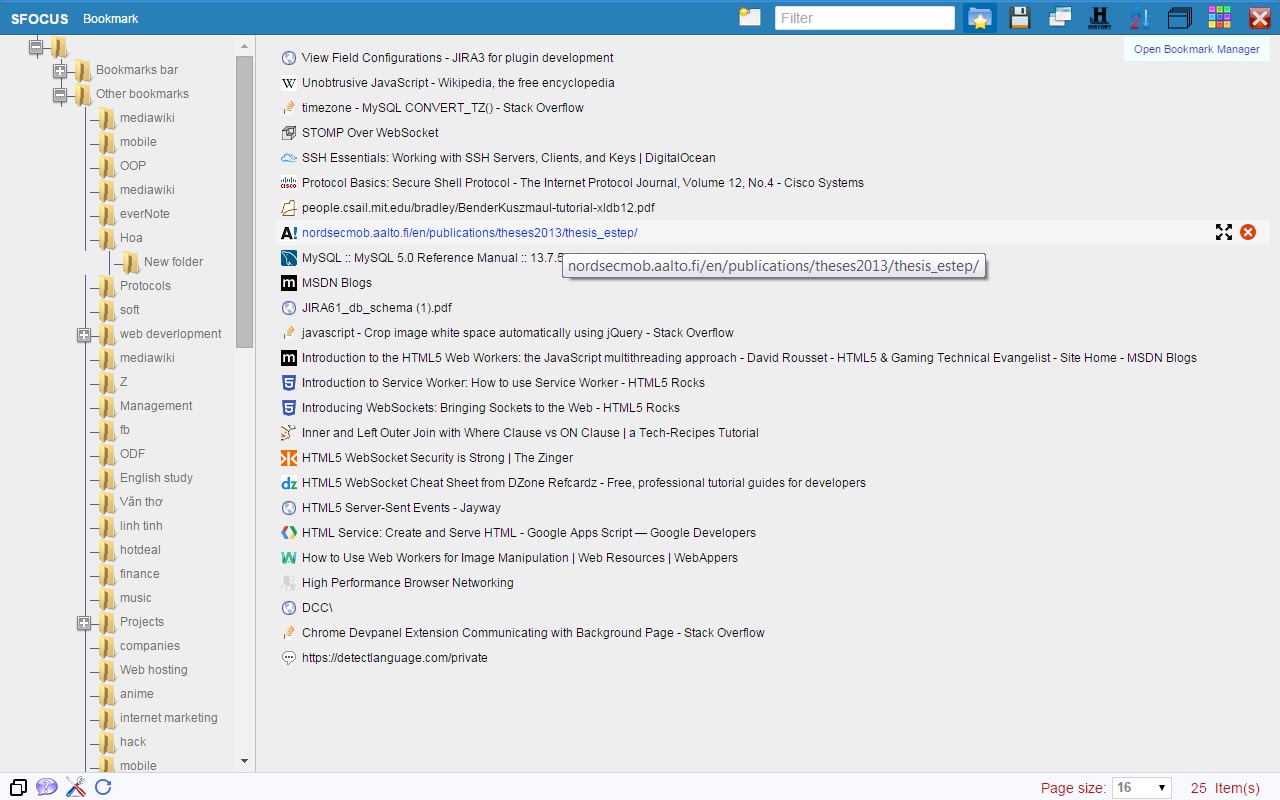Viewport: 1280px width, 800px height.
Task: Select the Other bookmarks tree item
Action: pyautogui.click(x=142, y=94)
